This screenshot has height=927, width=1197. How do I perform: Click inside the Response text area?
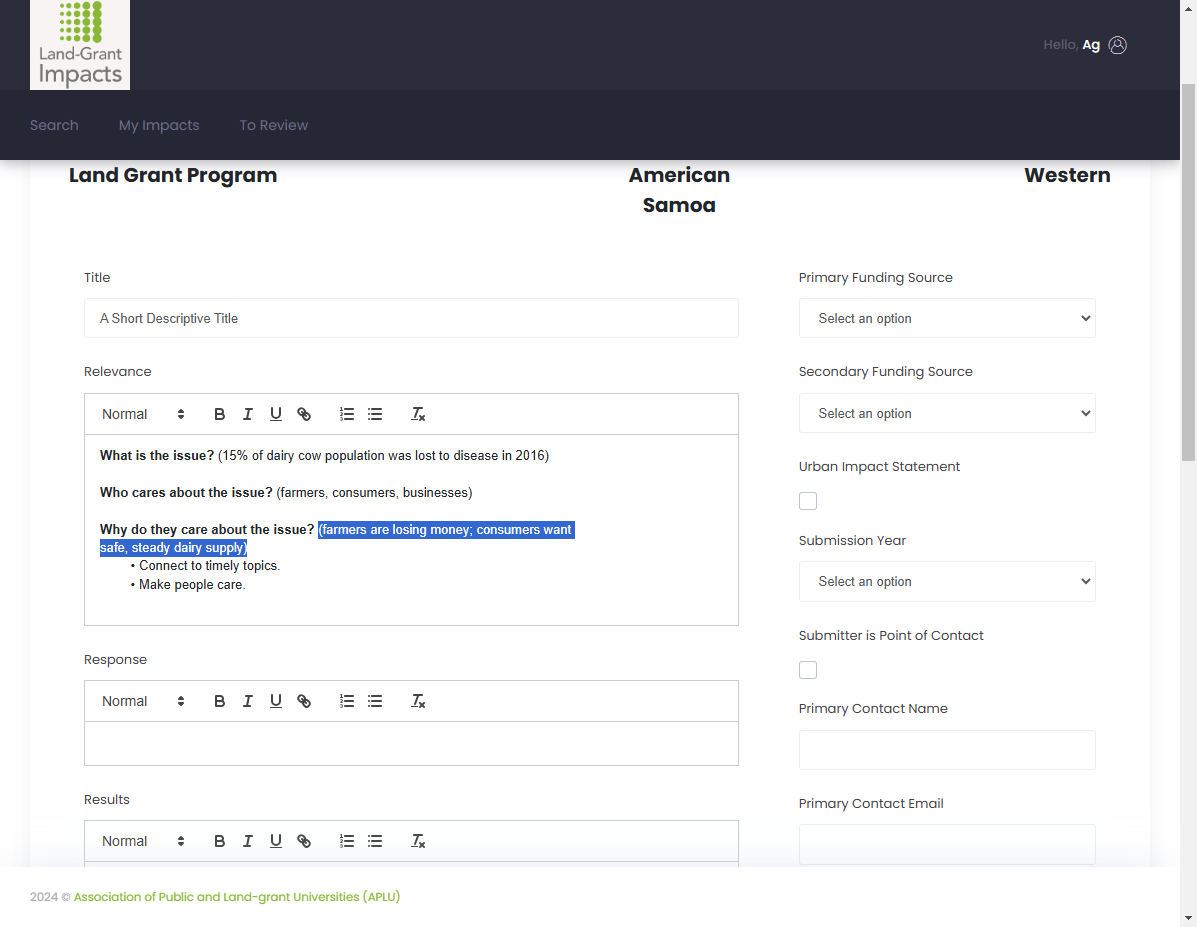411,743
